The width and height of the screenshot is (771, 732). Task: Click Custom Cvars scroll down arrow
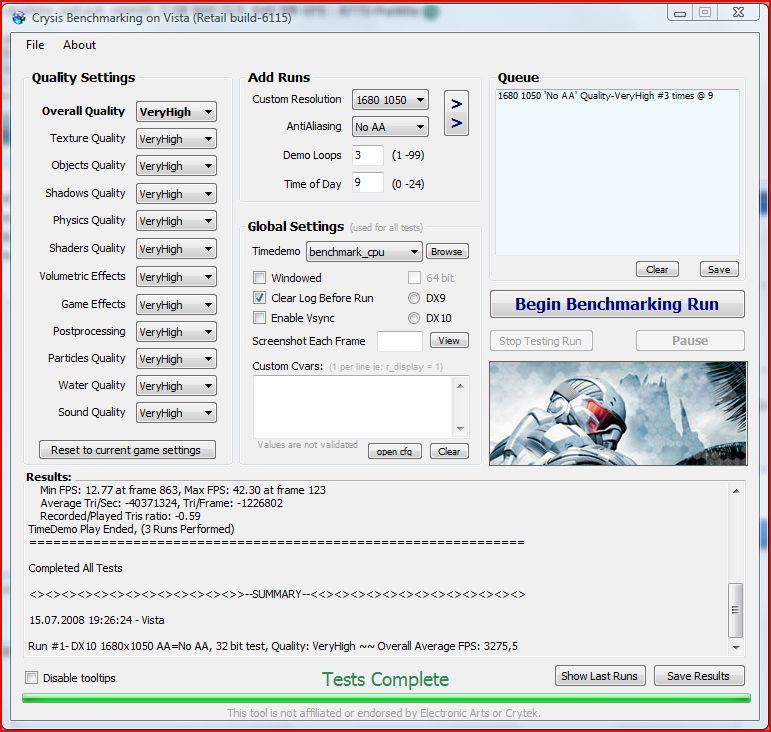[x=460, y=429]
